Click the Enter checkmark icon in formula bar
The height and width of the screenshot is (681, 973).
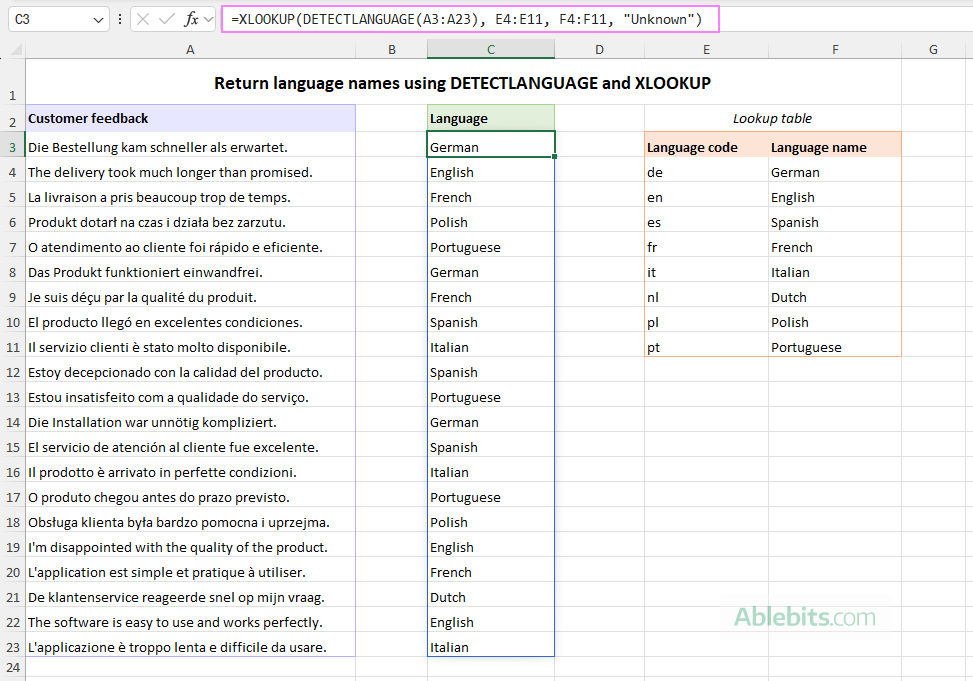(x=166, y=19)
